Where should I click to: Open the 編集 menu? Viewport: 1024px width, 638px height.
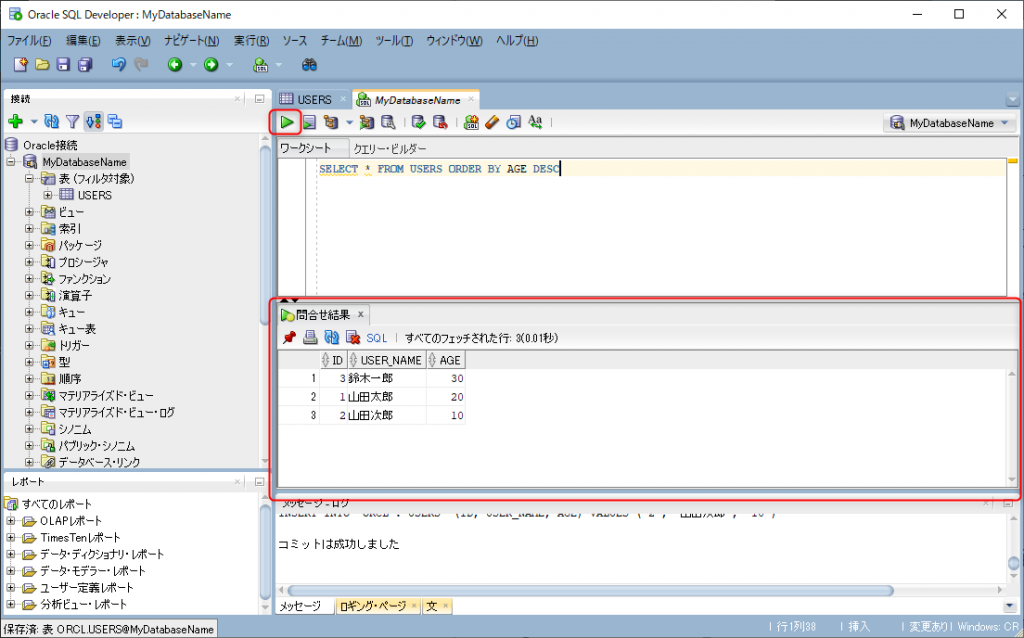83,40
